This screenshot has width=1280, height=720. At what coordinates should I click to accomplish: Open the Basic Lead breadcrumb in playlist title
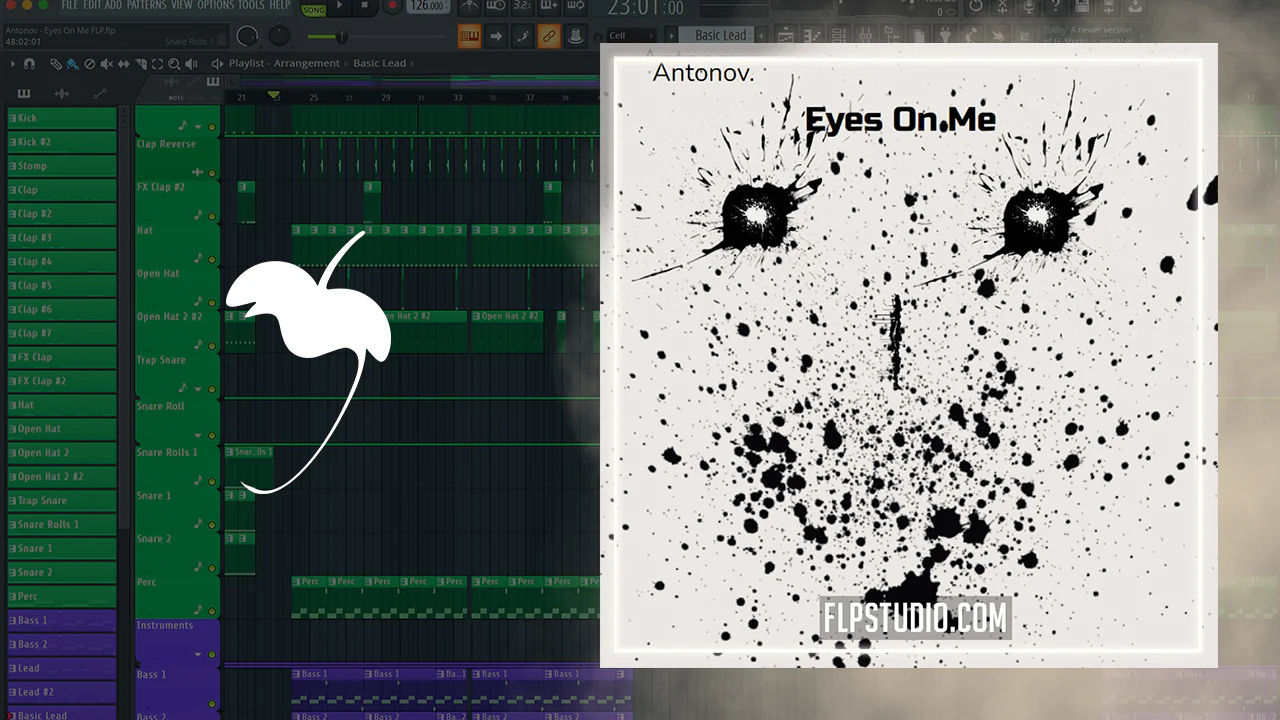(380, 63)
